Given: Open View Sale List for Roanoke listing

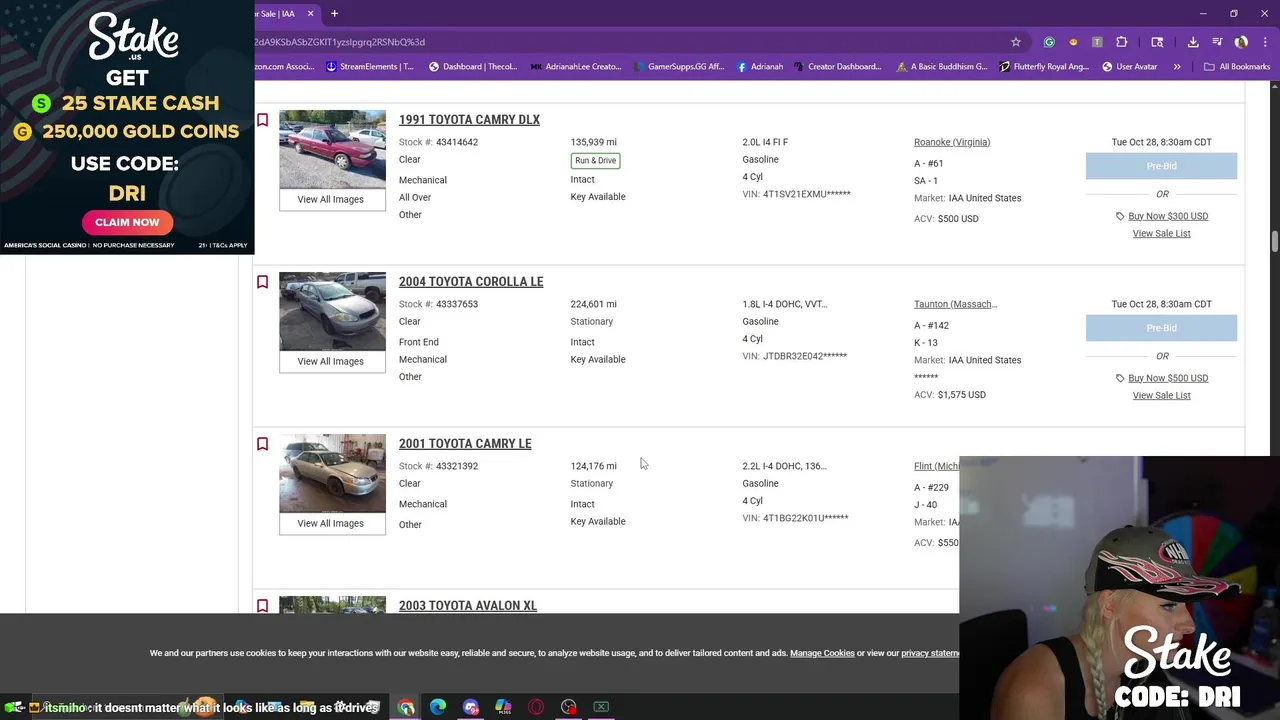Looking at the screenshot, I should pos(1162,234).
